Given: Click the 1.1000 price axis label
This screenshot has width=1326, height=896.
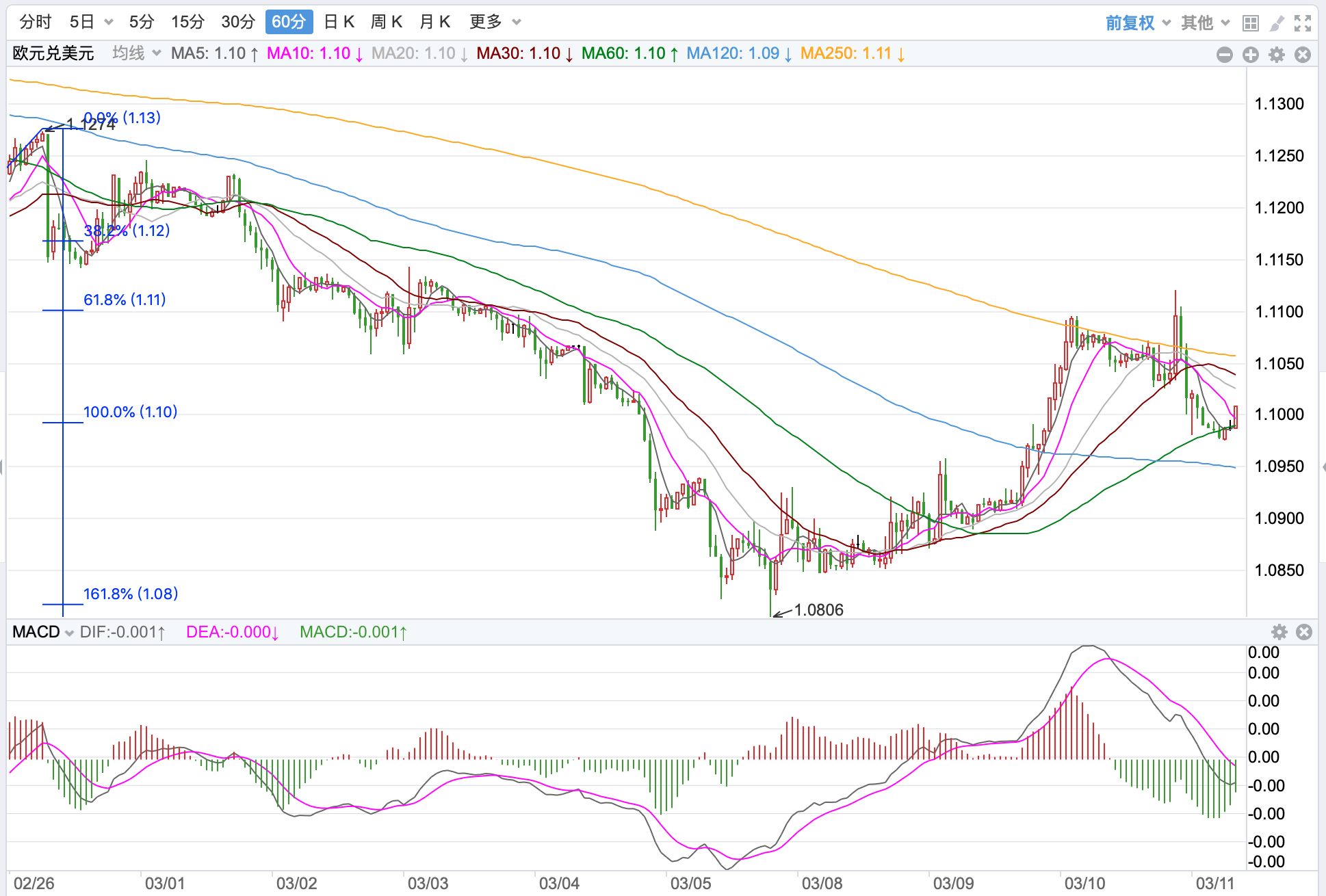Looking at the screenshot, I should pos(1279,414).
